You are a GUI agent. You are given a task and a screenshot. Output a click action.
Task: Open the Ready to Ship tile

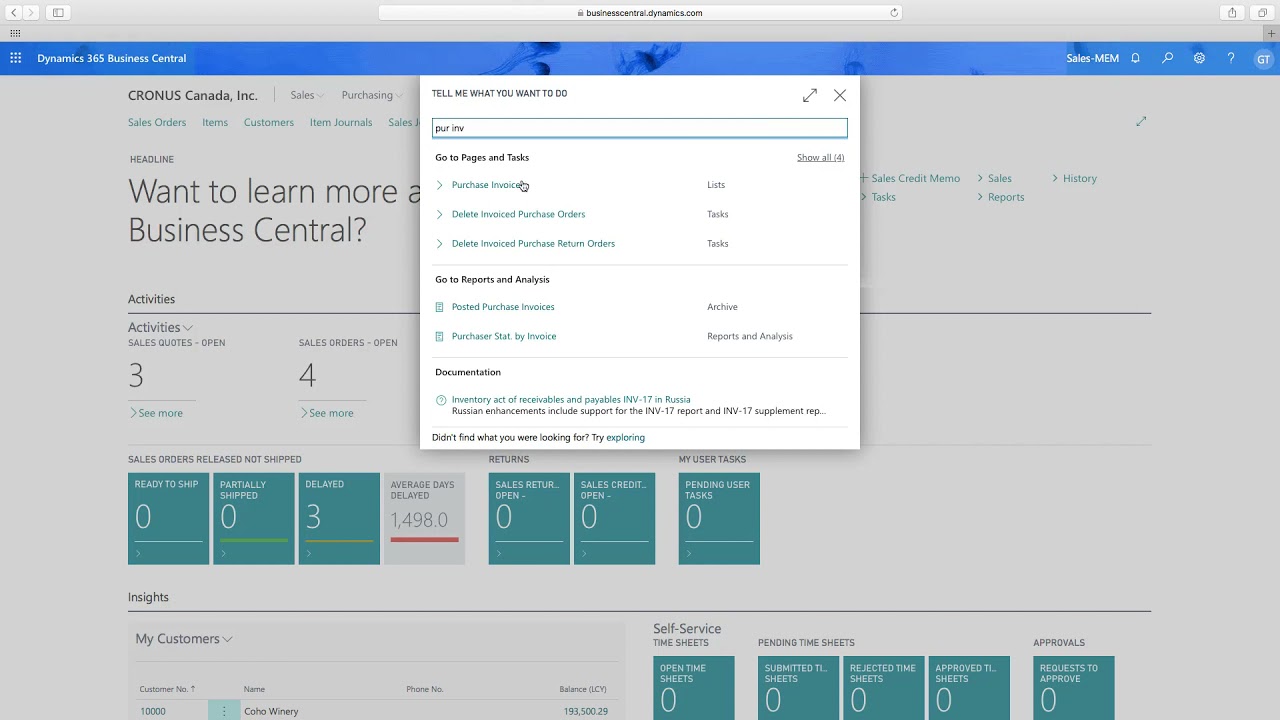point(169,519)
